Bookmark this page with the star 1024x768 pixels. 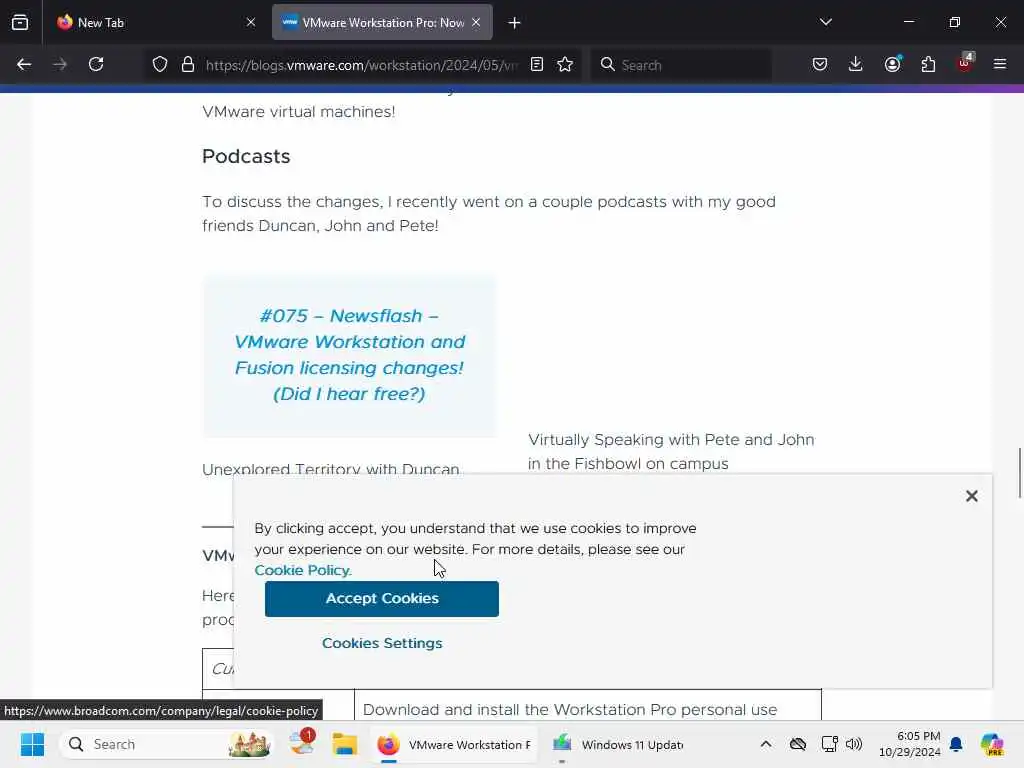565,64
